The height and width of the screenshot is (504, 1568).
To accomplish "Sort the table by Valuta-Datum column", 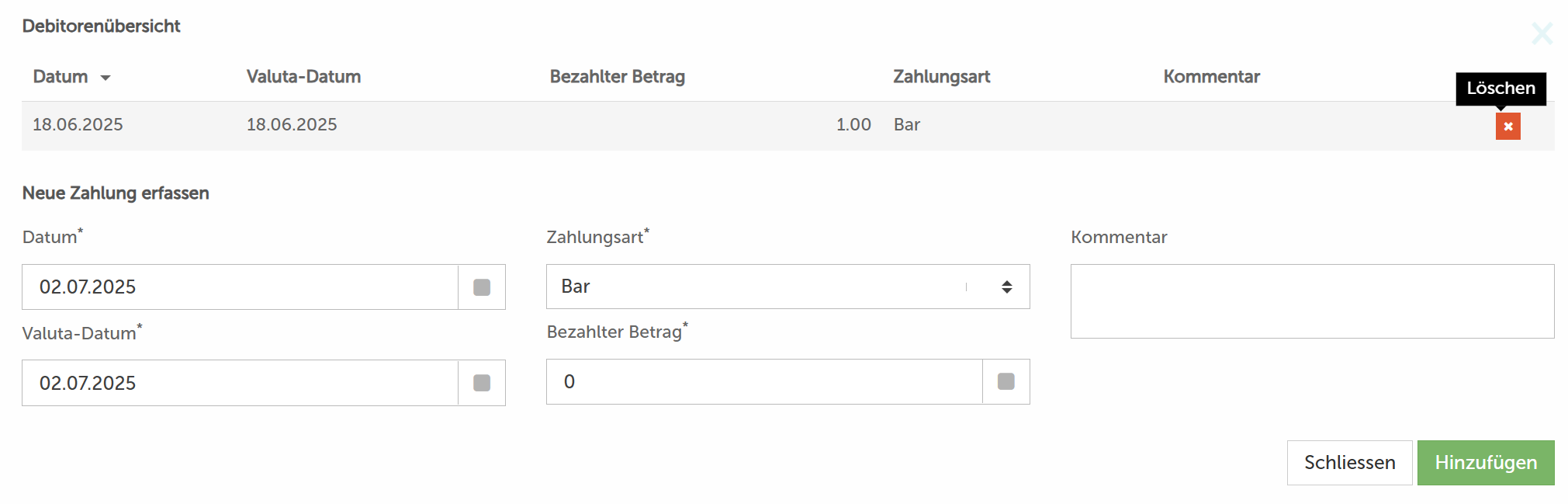I will tap(303, 77).
